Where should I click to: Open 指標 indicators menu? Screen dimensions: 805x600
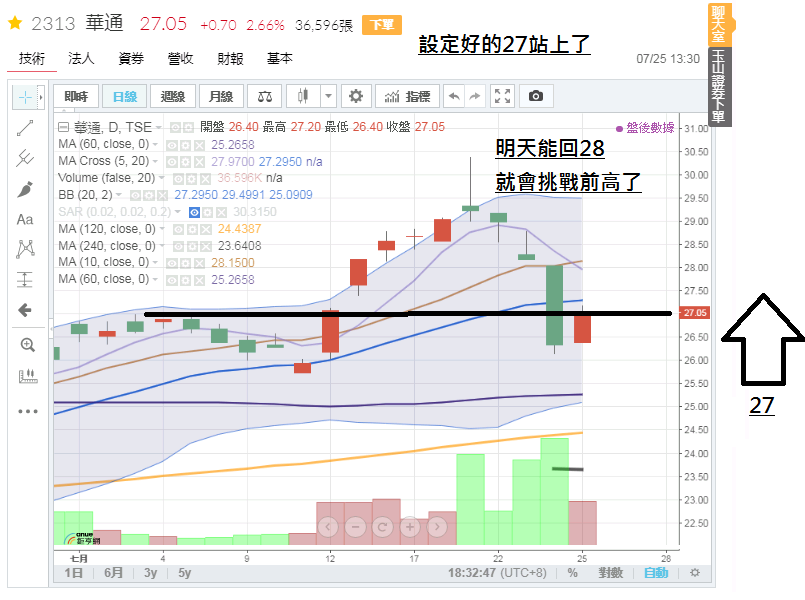pos(408,96)
